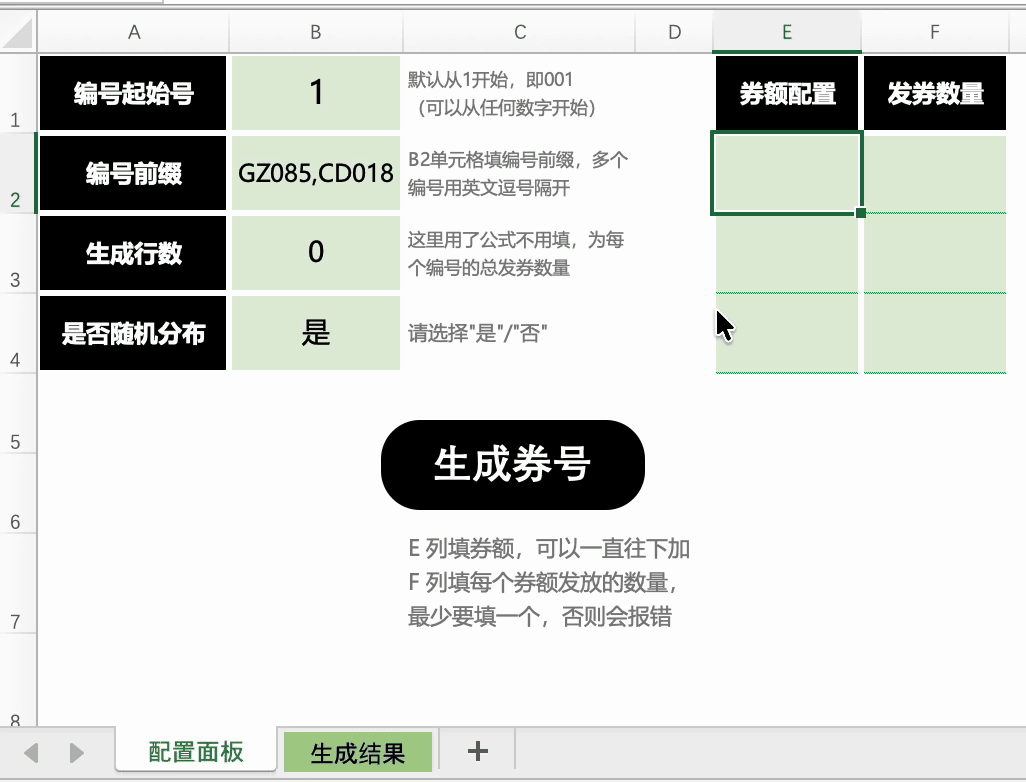1026x782 pixels.
Task: Click the text E 列填券额，可以一直往下加
Action: pyautogui.click(x=549, y=548)
